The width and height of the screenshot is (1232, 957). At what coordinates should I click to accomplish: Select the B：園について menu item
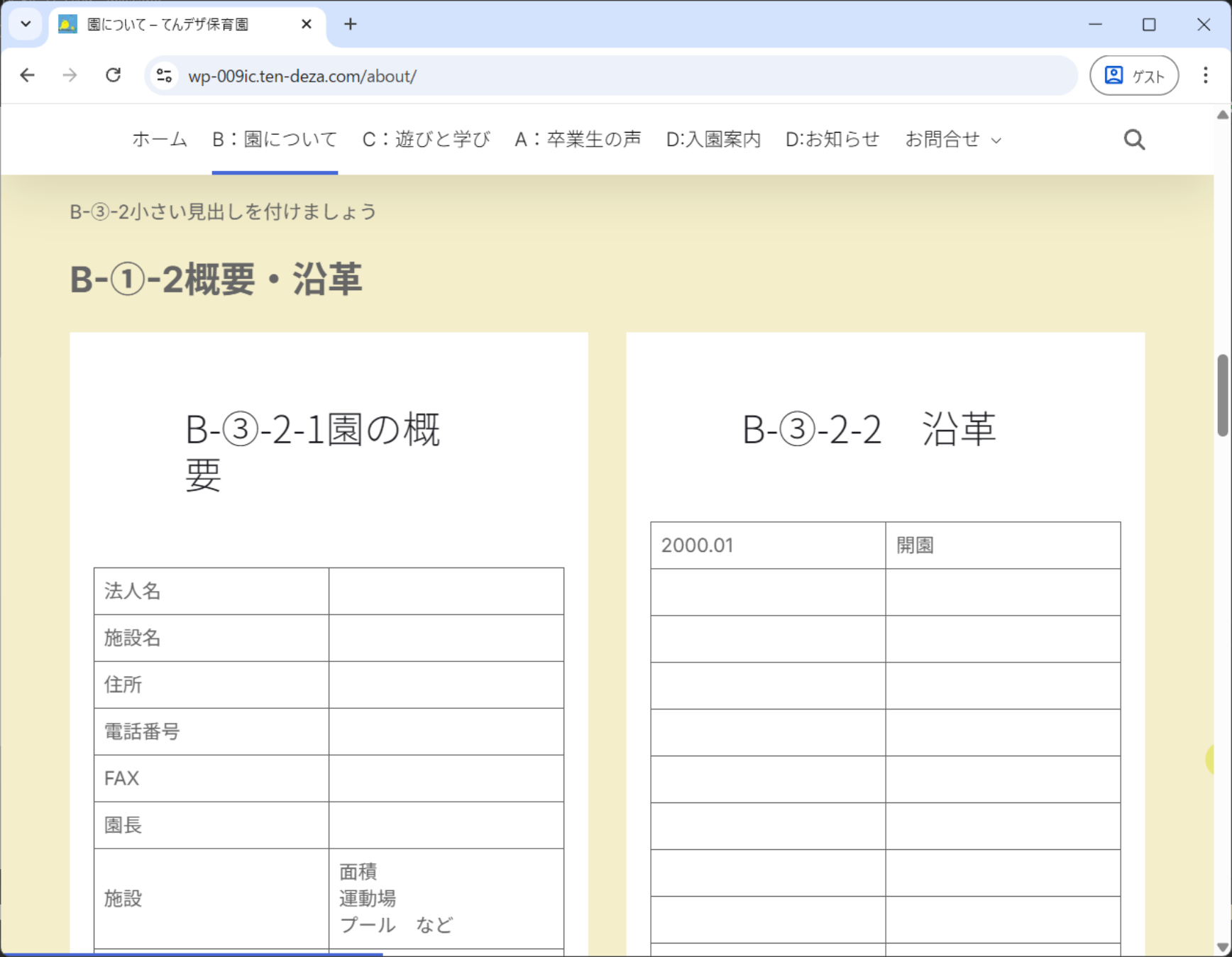(x=275, y=140)
